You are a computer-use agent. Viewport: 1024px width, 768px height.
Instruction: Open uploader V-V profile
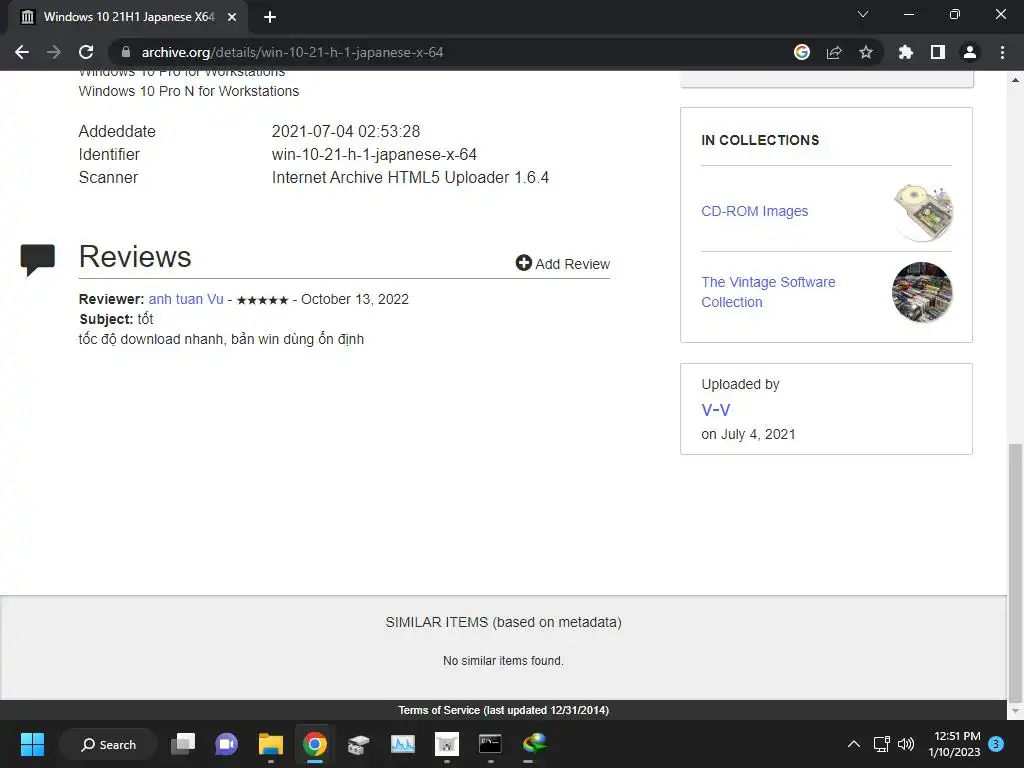(715, 409)
